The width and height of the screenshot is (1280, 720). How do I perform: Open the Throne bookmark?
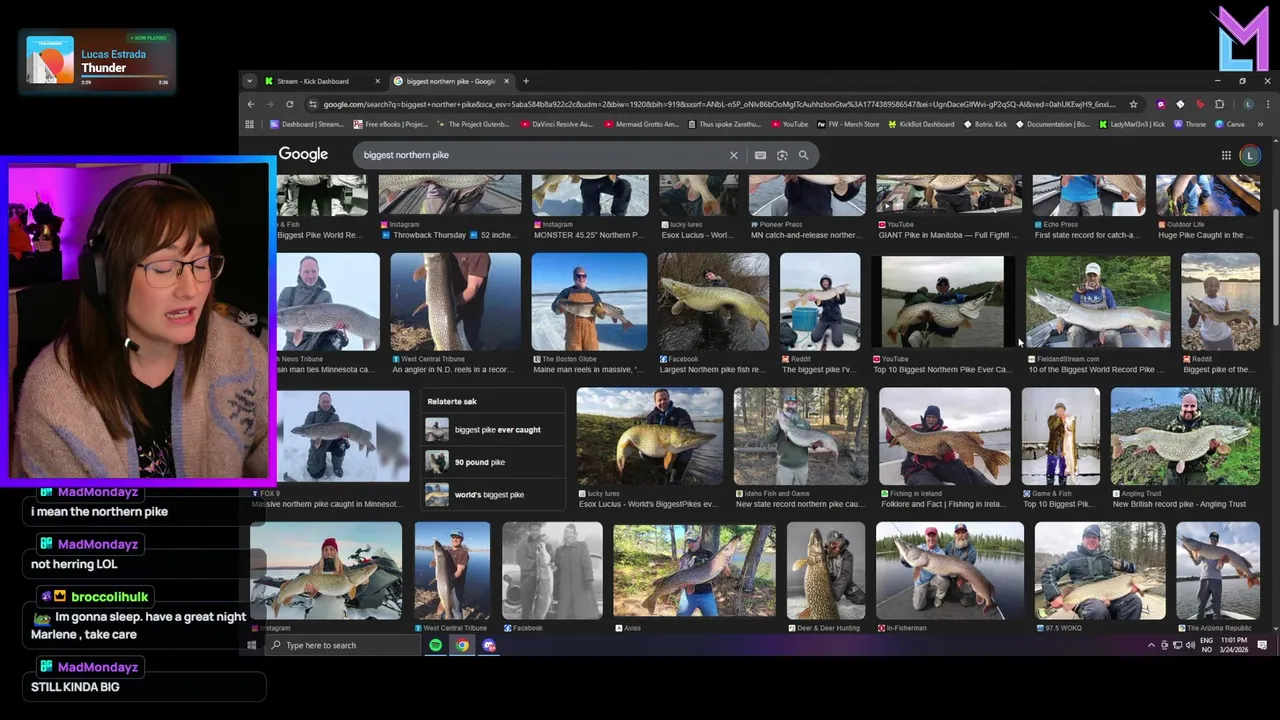point(1190,124)
